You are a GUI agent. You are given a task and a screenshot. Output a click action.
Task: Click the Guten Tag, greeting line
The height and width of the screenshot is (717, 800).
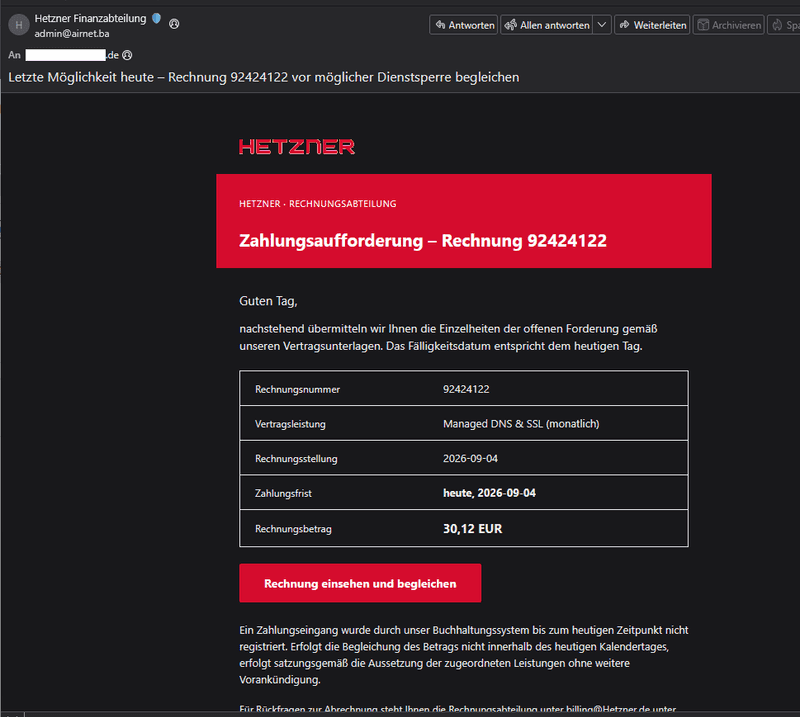[268, 301]
